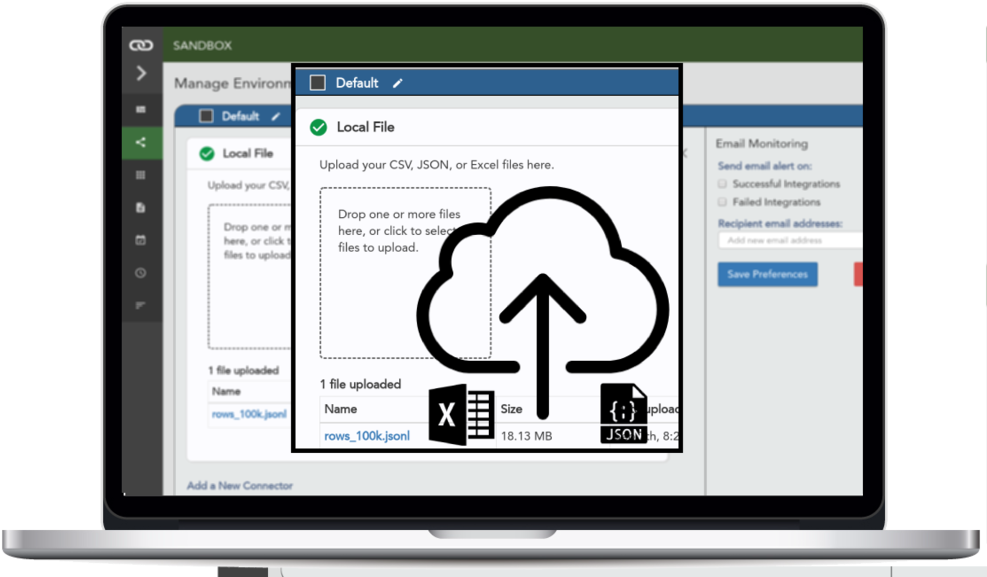Open the share/connections icon highlighted in green

coord(141,142)
